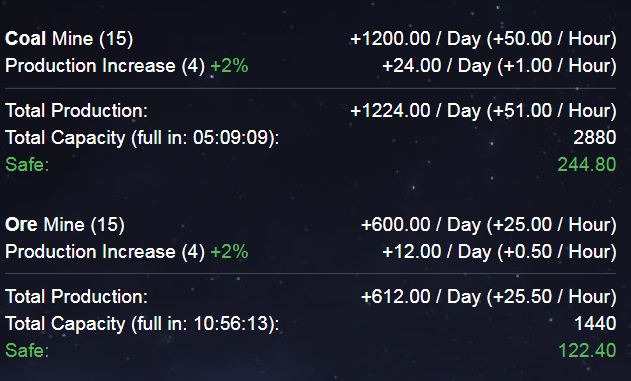The height and width of the screenshot is (381, 631).
Task: Select the 1440 ore capacity value
Action: point(595,323)
